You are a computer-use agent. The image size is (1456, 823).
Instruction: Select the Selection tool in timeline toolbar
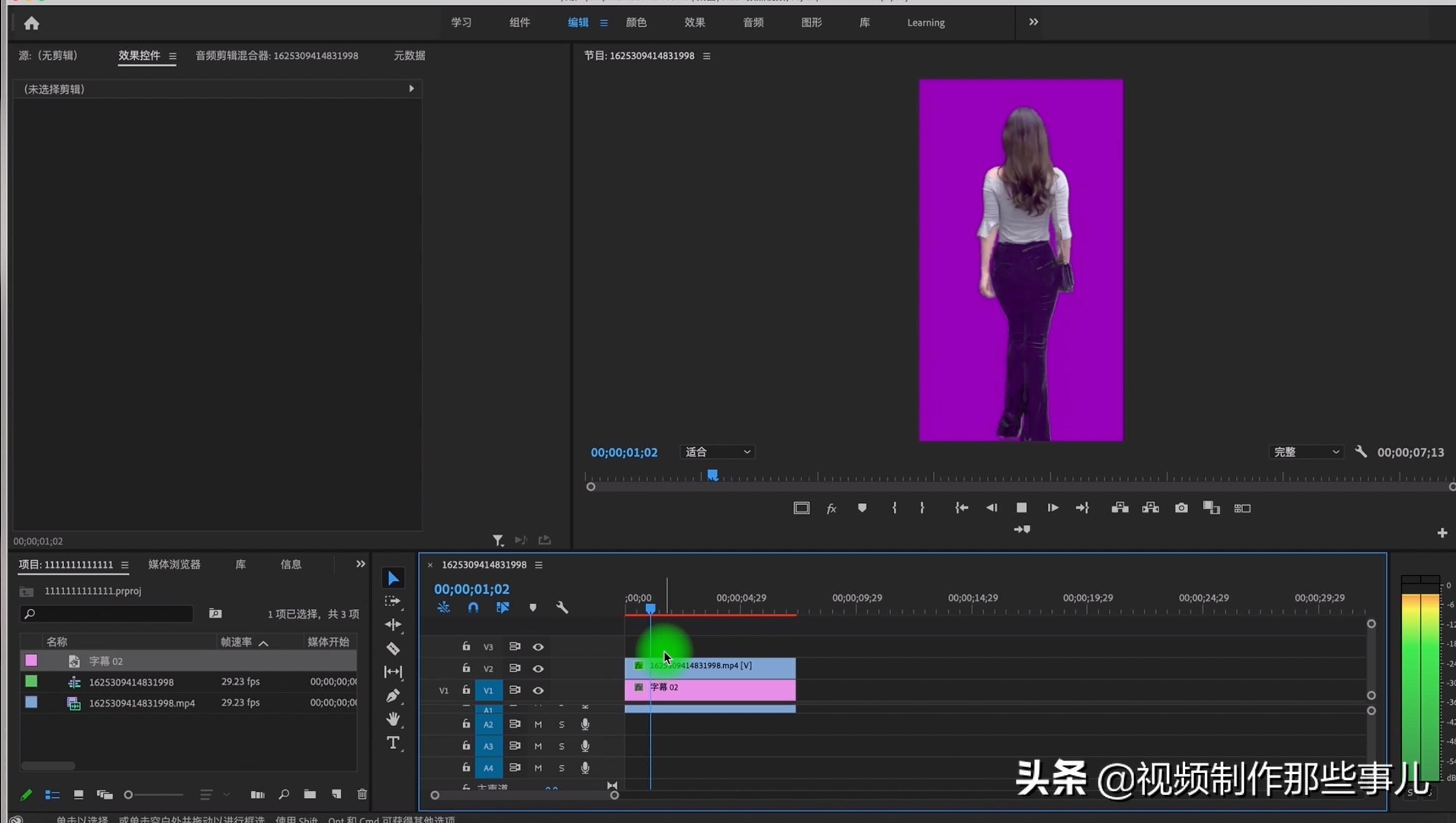(x=393, y=577)
